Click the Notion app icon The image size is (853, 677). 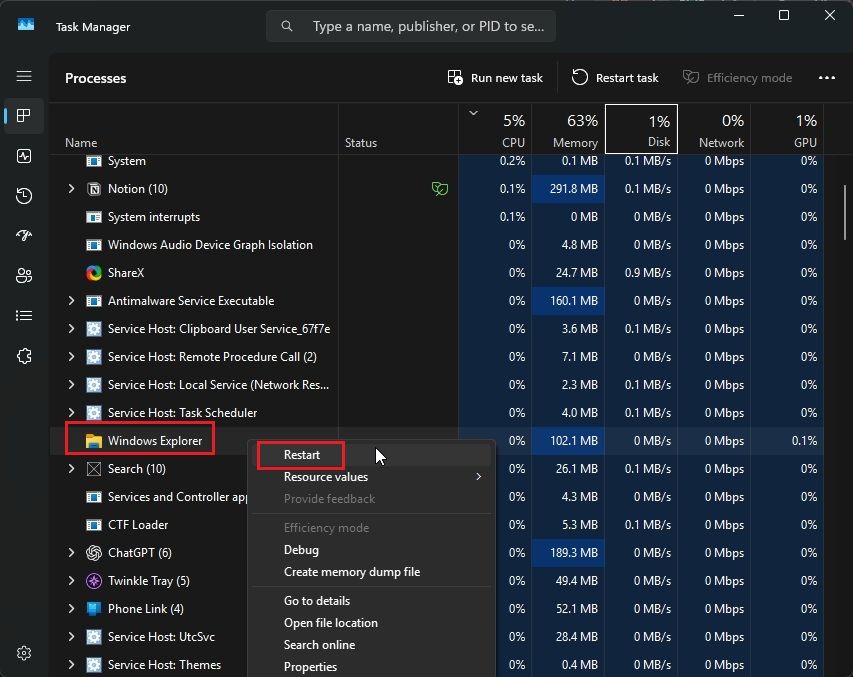pos(94,189)
